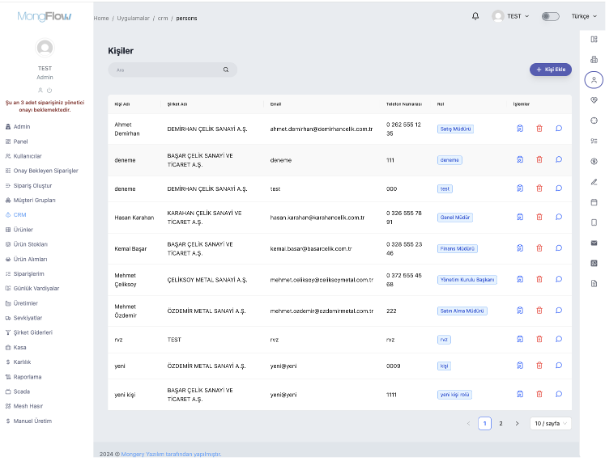606x458 pixels.
Task: Click the crm breadcrumb link
Action: pos(163,18)
